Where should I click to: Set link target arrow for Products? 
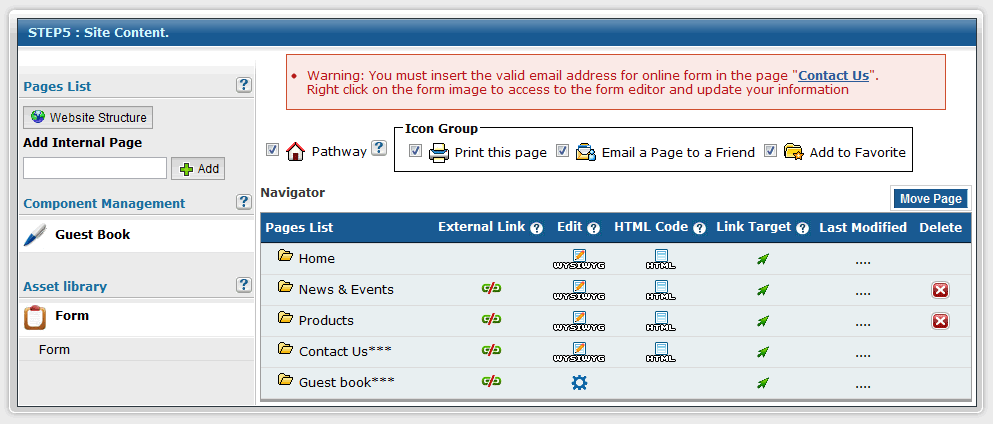(x=763, y=321)
